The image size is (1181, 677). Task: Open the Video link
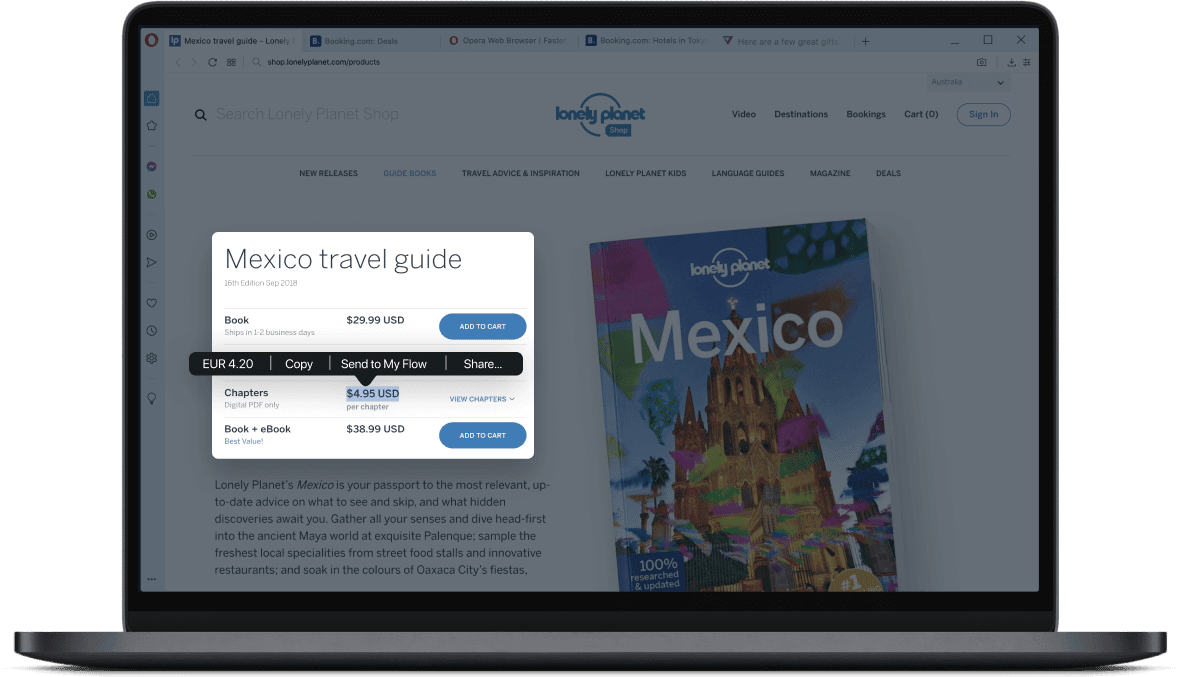[743, 114]
